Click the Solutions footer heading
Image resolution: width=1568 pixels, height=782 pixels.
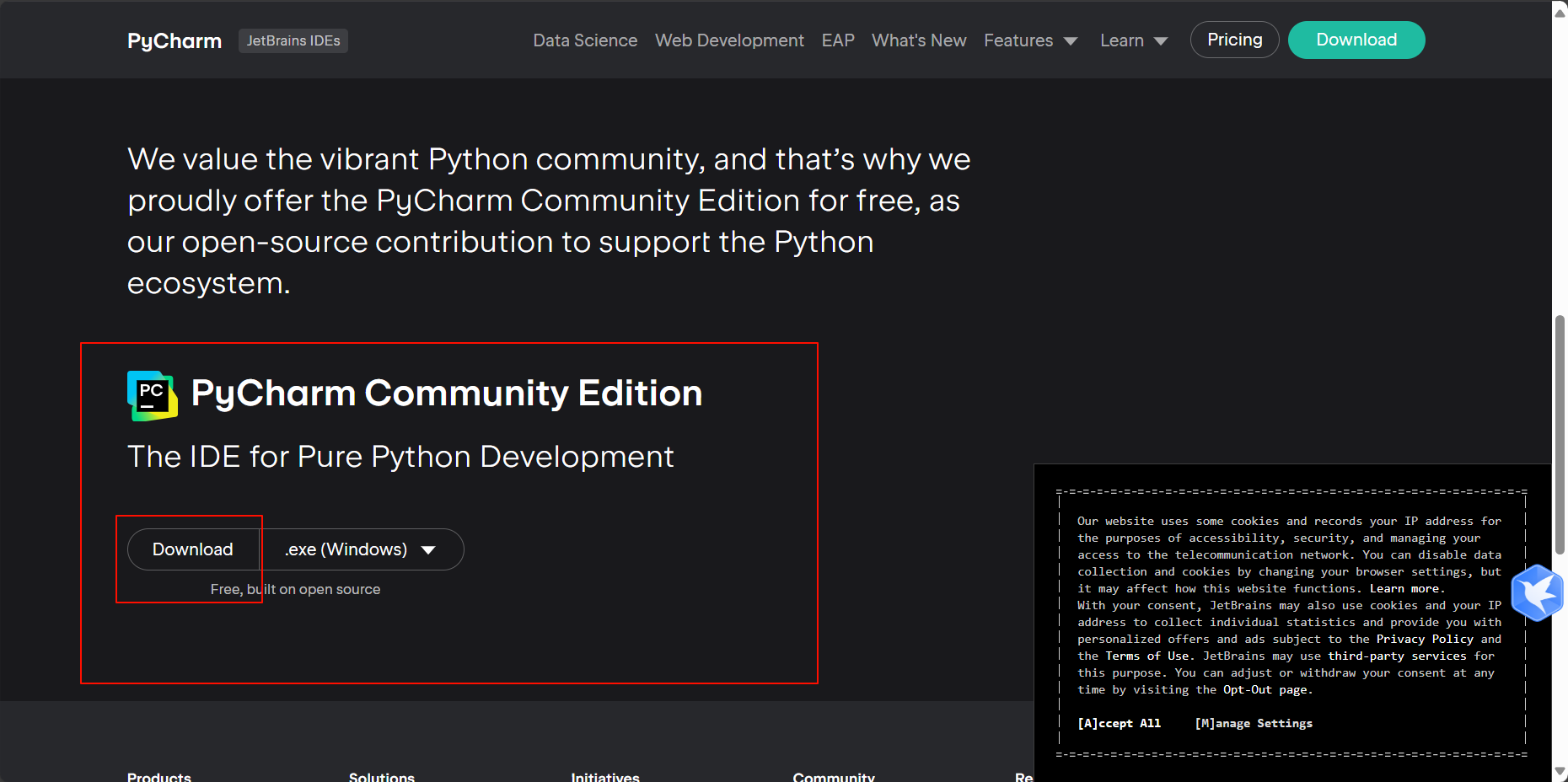[382, 776]
